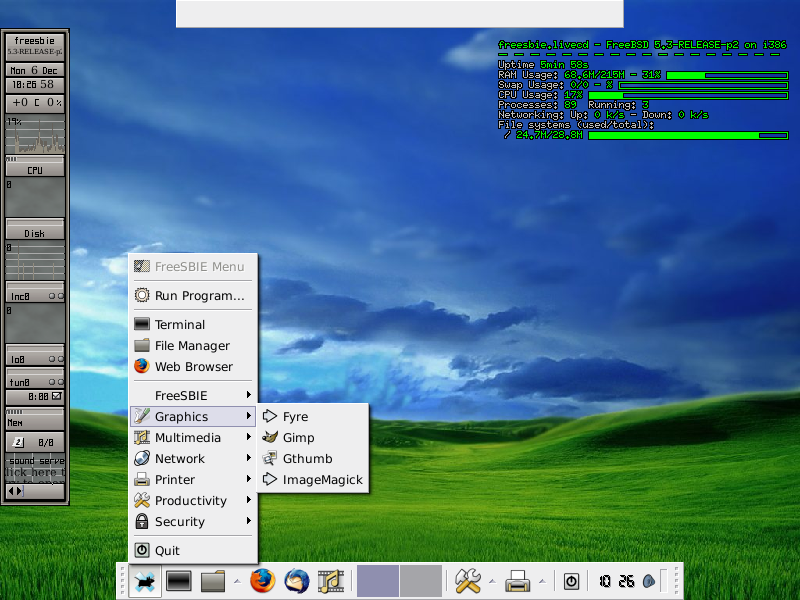800x600 pixels.
Task: Click the Graphics pencil icon in menu
Action: pos(142,416)
